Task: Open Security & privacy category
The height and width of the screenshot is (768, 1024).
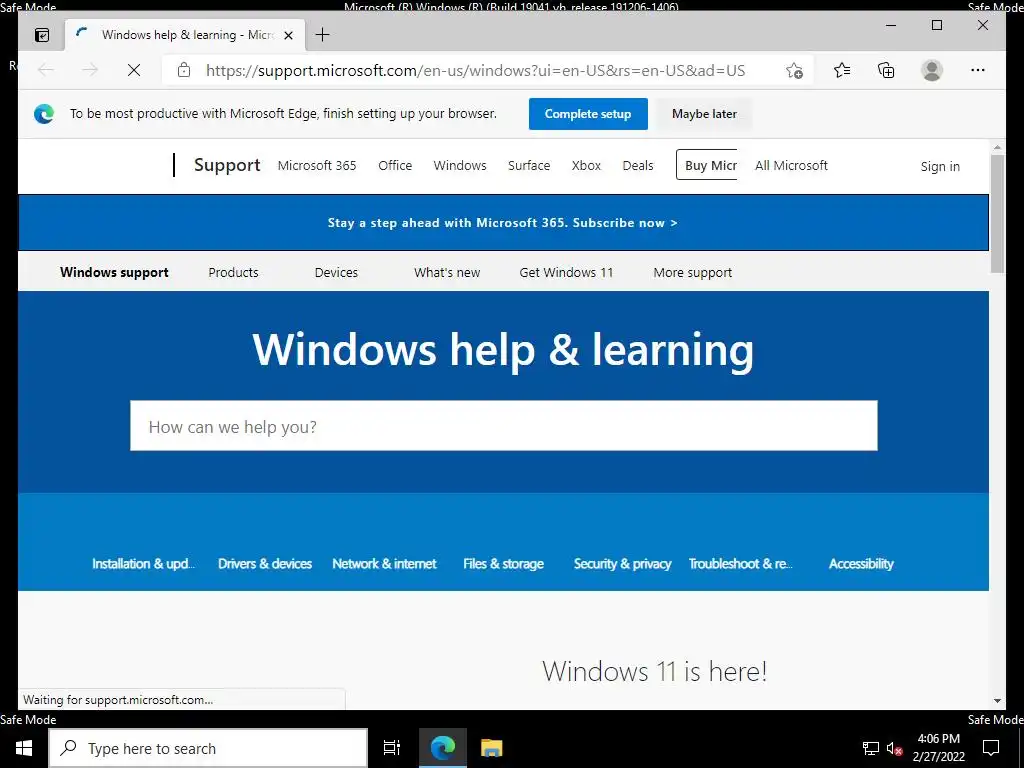Action: click(x=622, y=564)
